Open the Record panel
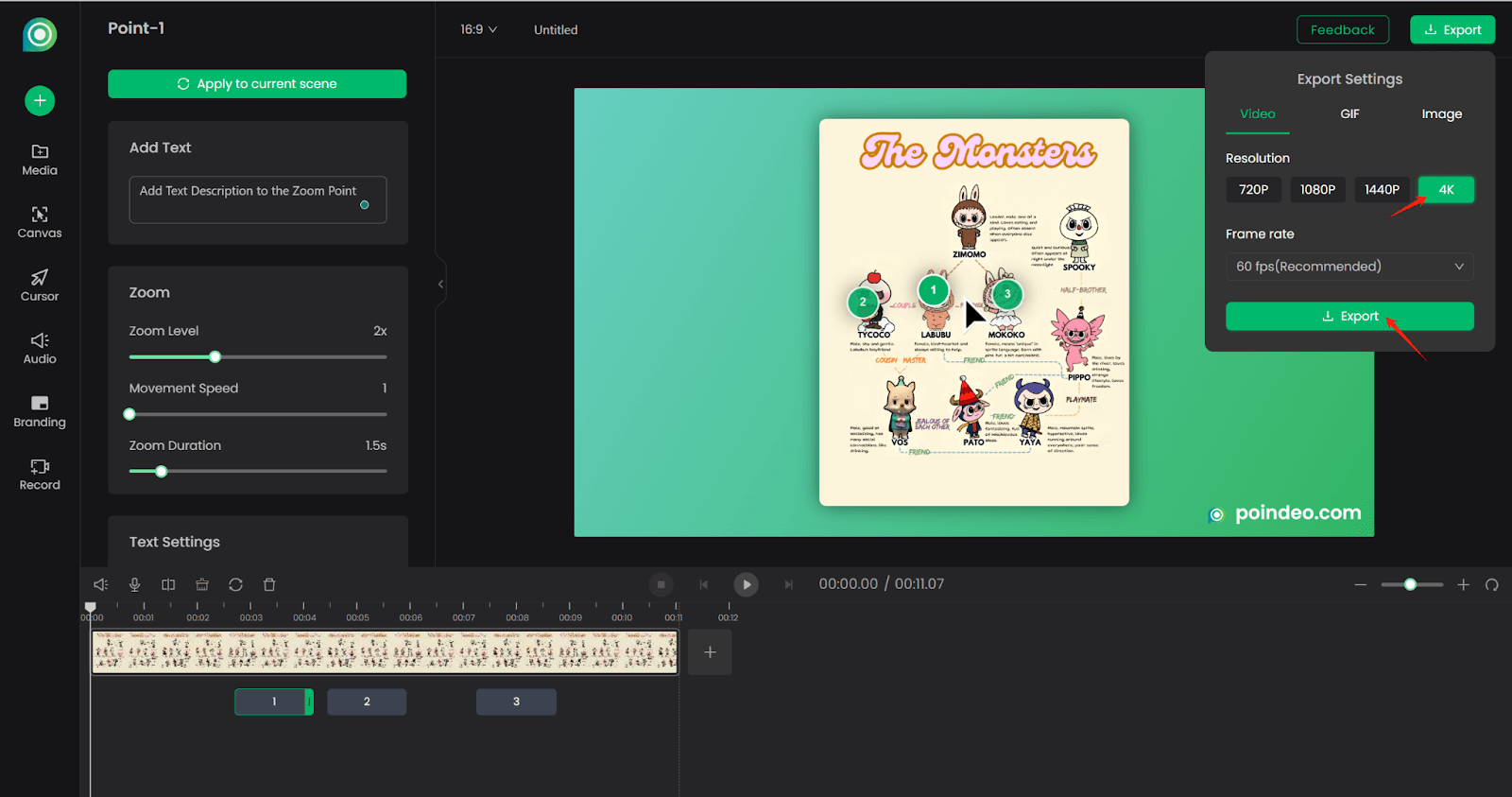The height and width of the screenshot is (797, 1512). pos(40,475)
